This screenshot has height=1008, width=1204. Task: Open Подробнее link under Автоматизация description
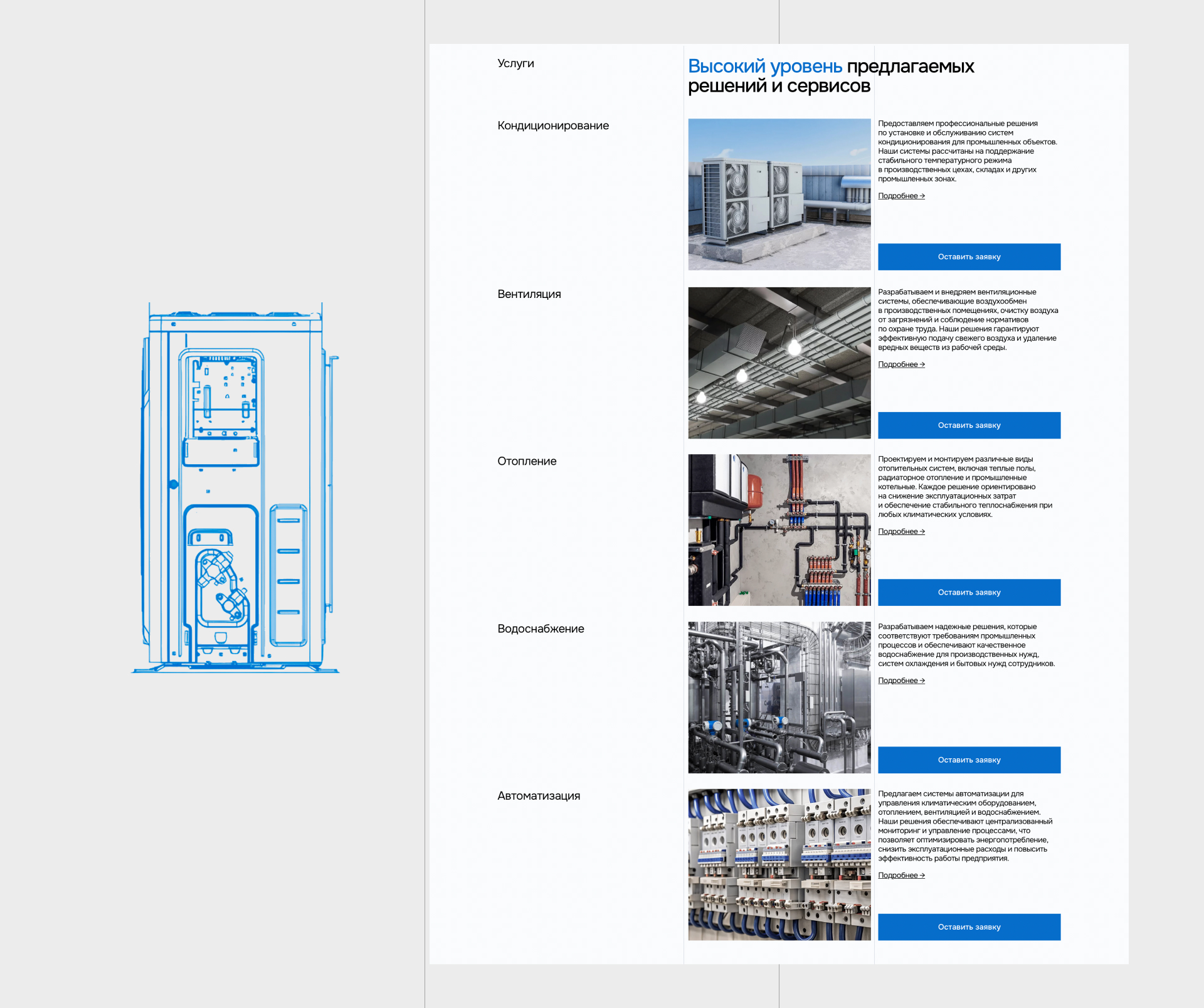pyautogui.click(x=900, y=876)
